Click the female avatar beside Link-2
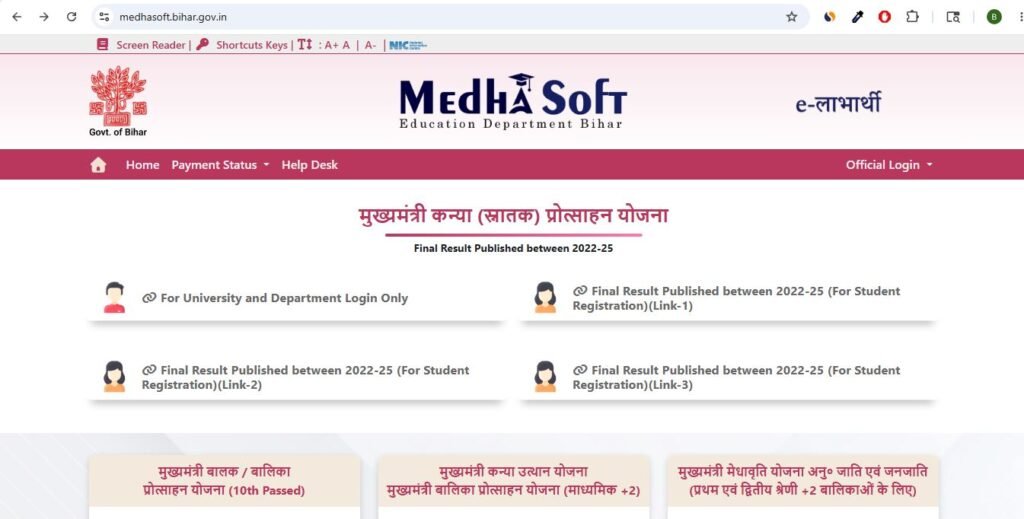 (114, 377)
